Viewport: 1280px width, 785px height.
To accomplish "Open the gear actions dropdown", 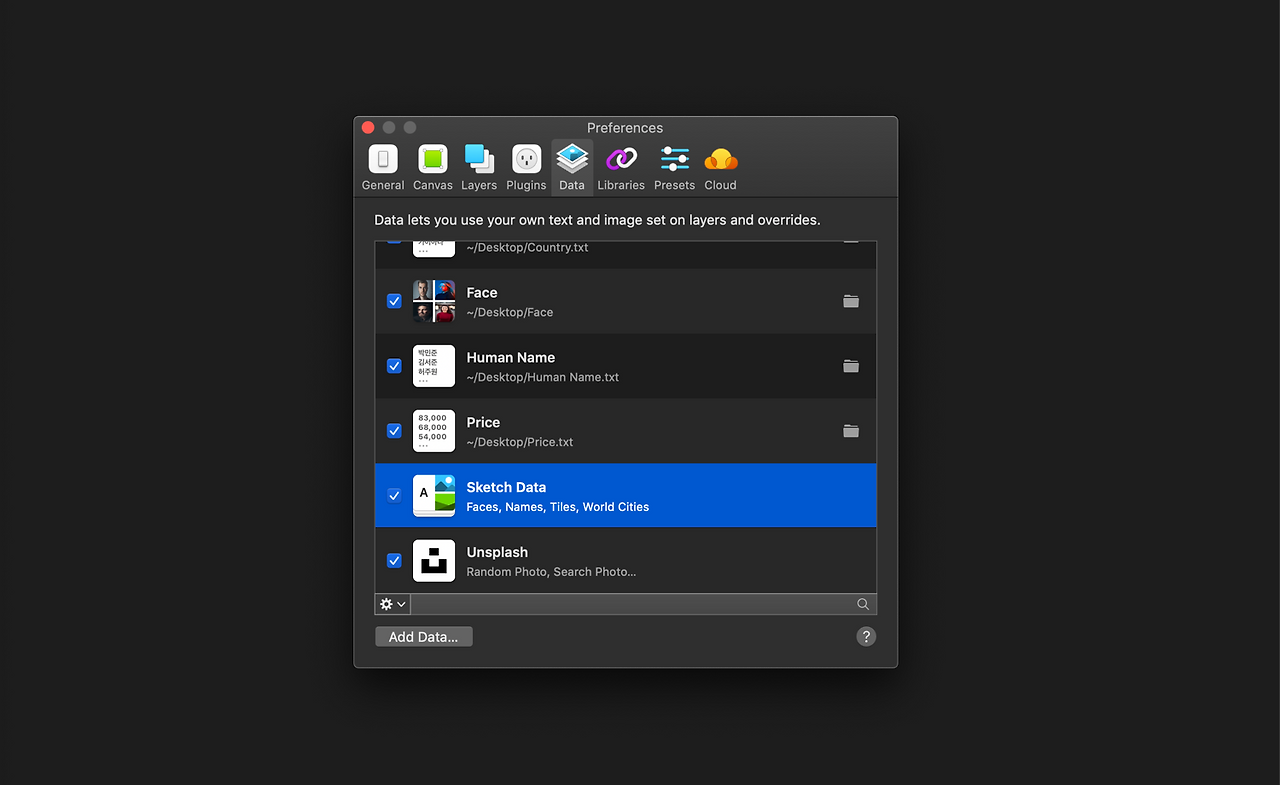I will point(391,604).
